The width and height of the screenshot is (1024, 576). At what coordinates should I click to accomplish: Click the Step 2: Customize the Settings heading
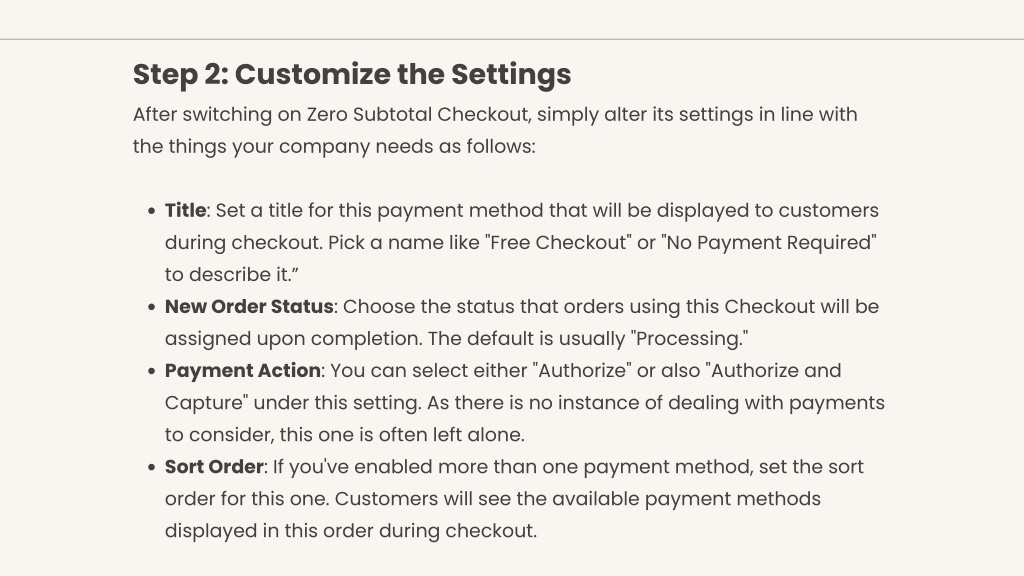tap(352, 74)
